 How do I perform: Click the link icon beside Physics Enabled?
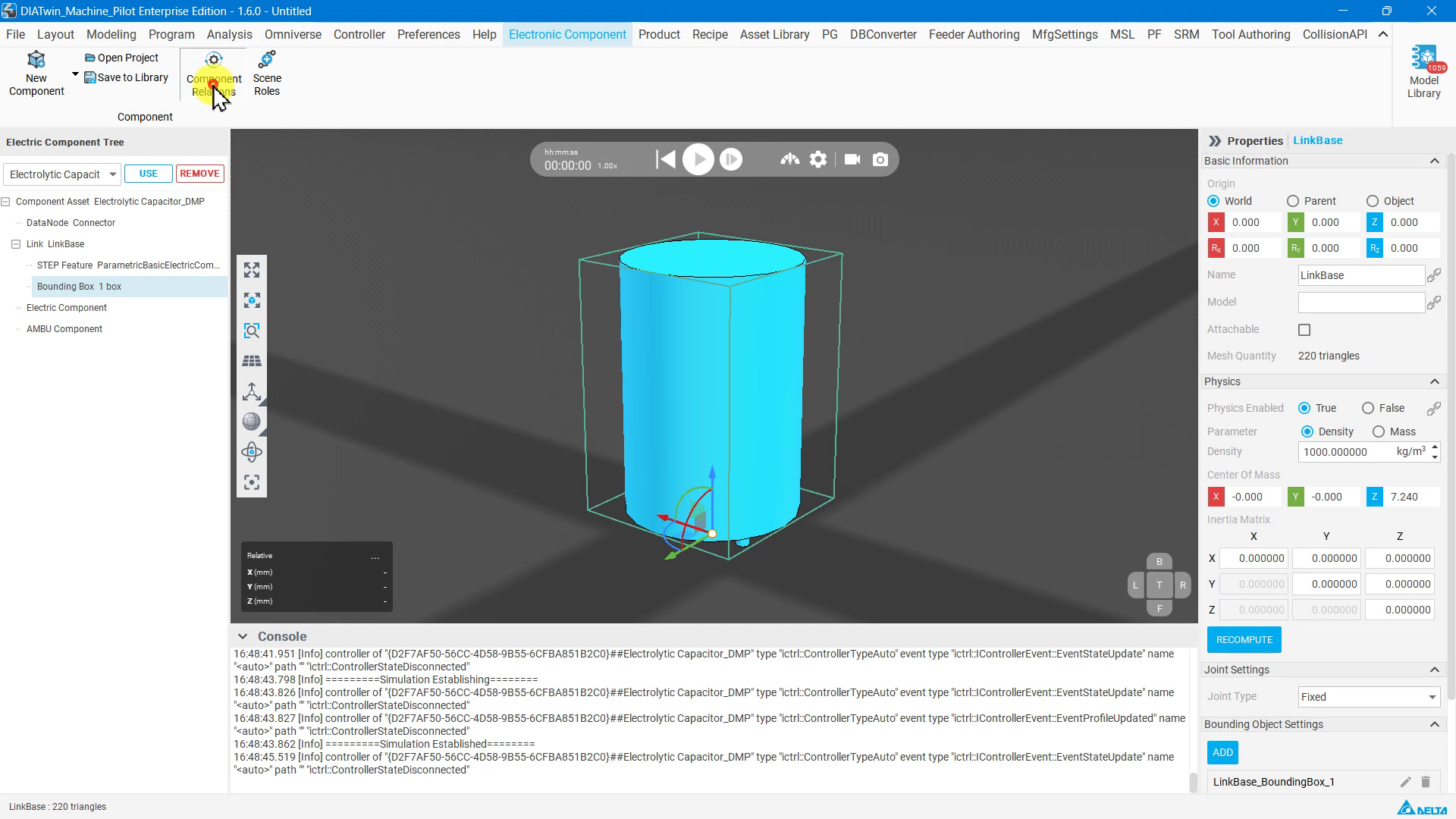1433,409
